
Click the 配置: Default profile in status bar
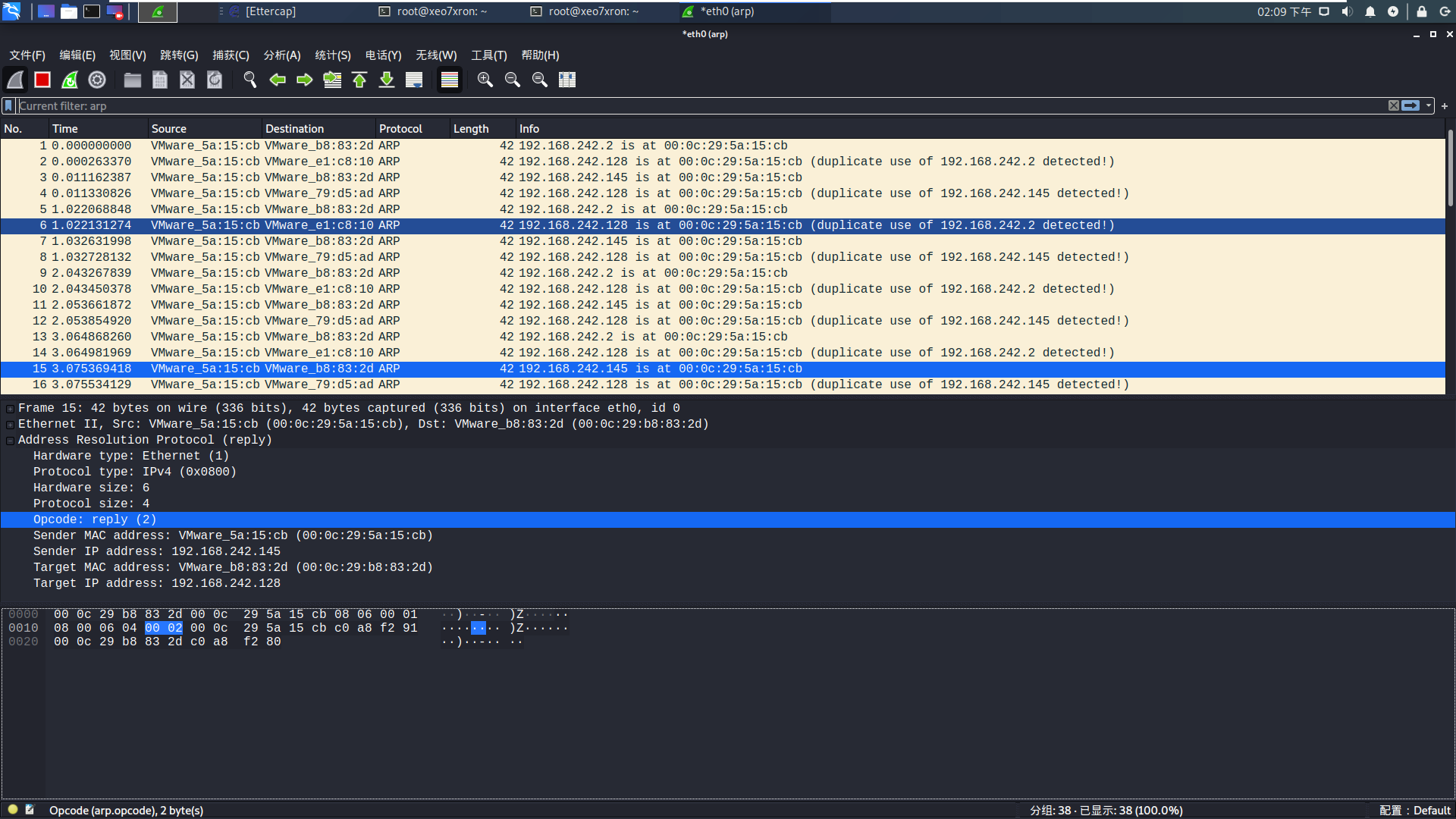[1415, 811]
